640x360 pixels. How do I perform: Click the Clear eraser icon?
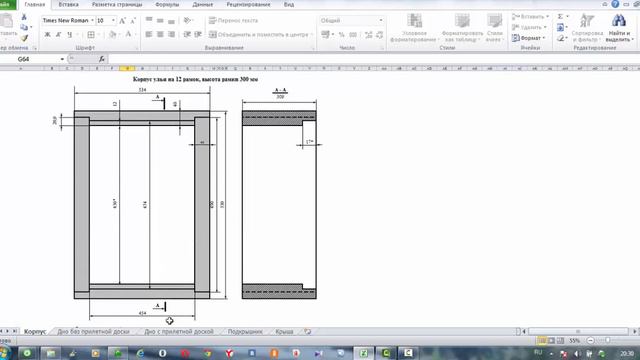(x=560, y=38)
